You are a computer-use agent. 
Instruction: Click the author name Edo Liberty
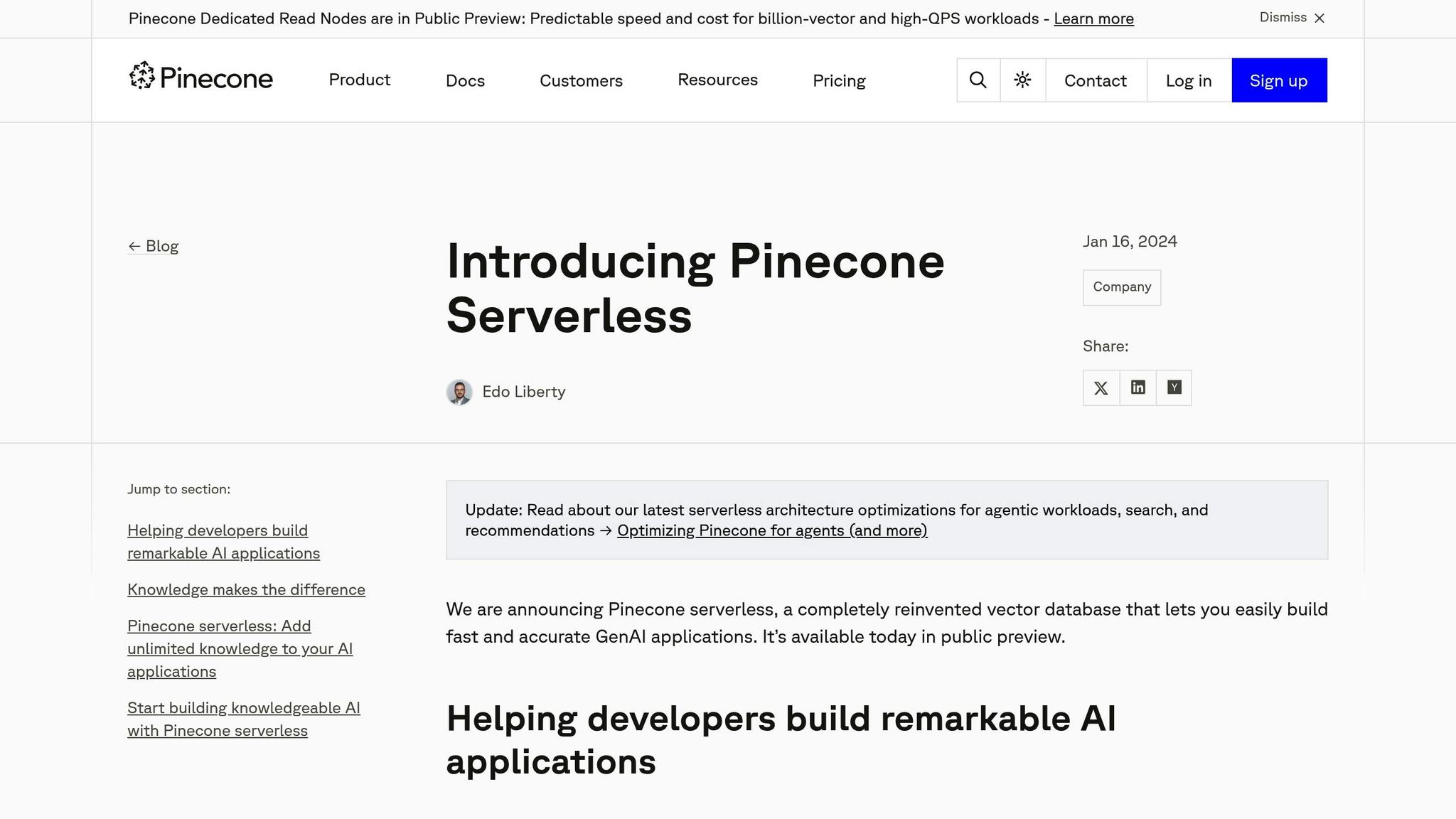point(523,392)
